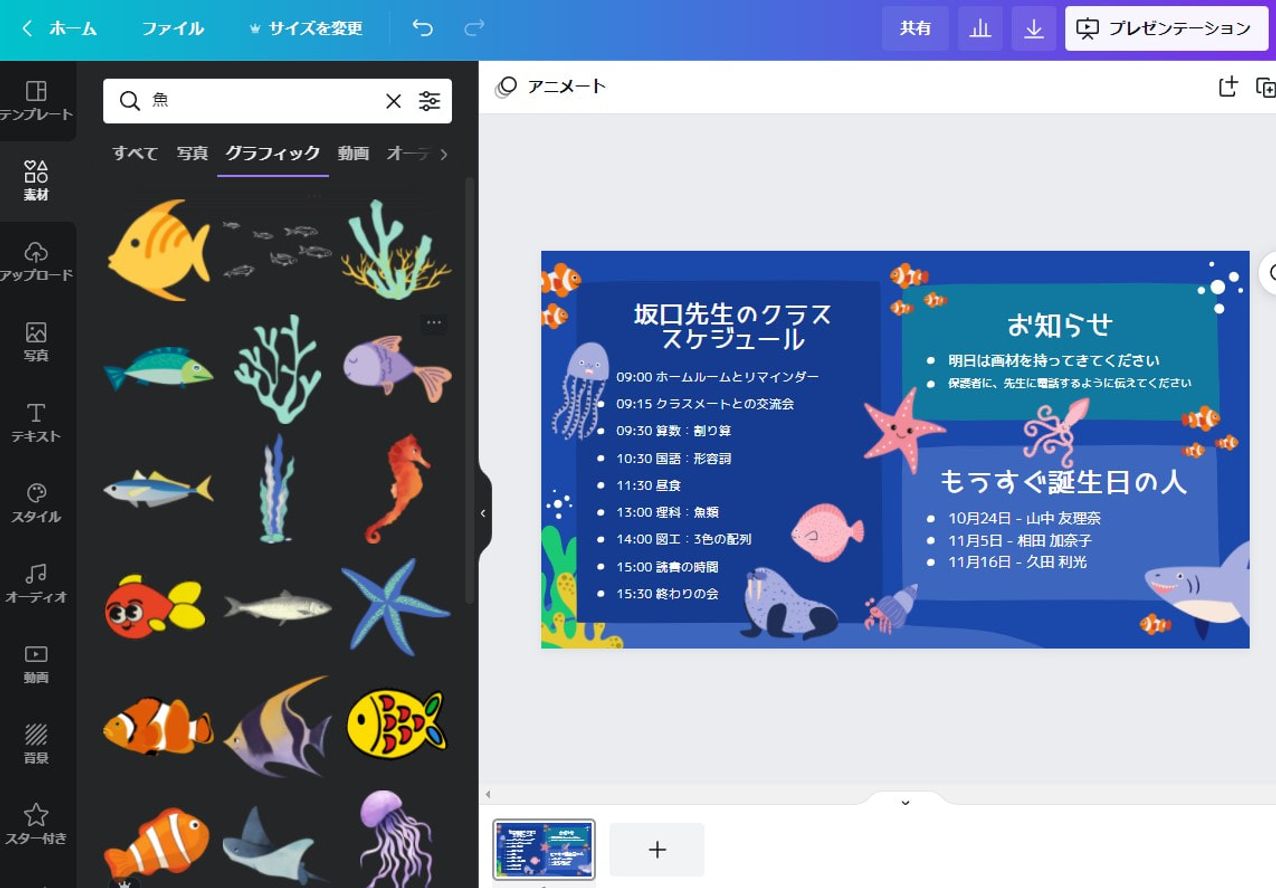The height and width of the screenshot is (888, 1276).
Task: Switch to the グラフィック results tab
Action: 272,154
